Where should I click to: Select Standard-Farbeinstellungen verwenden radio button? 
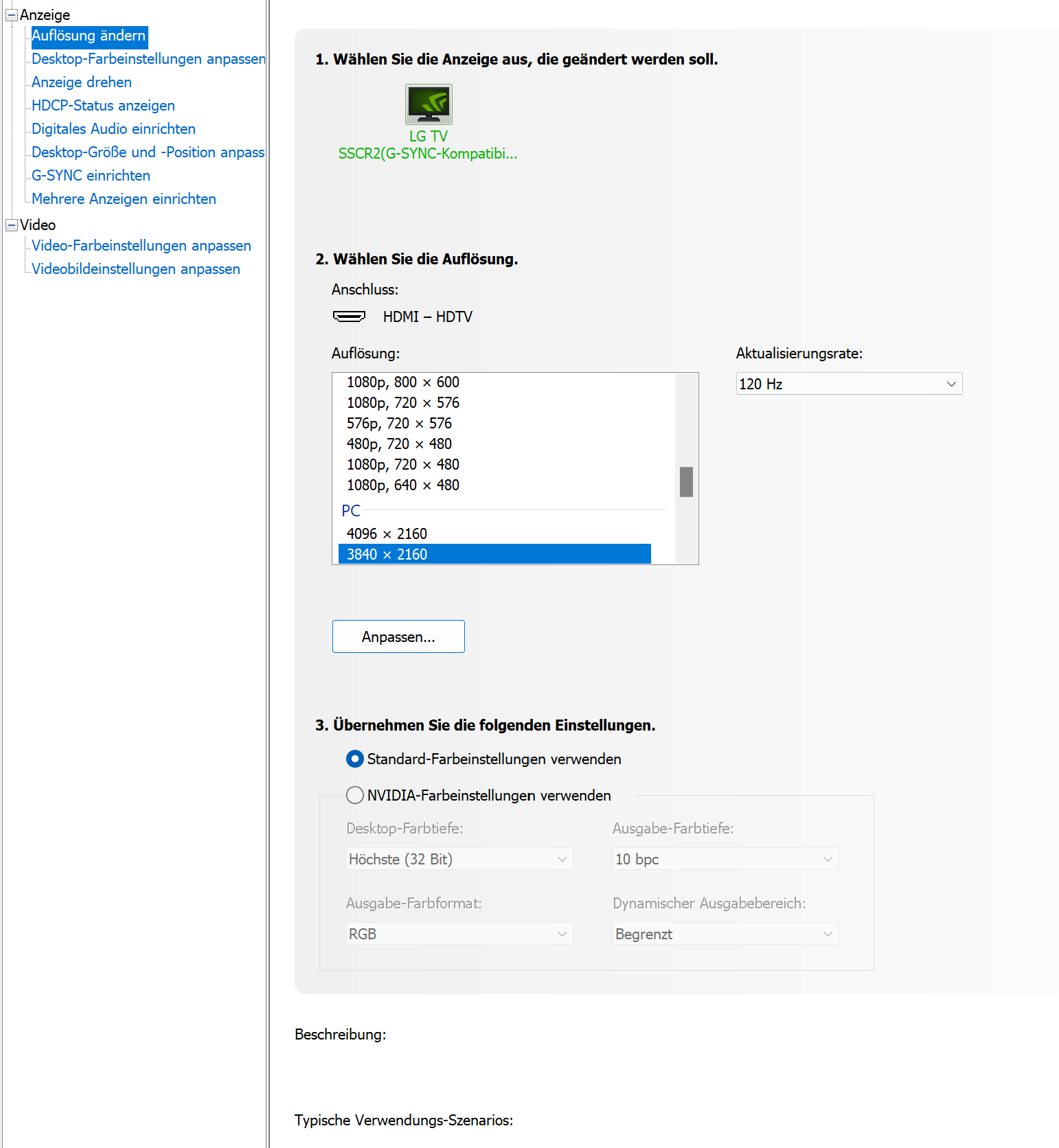[x=355, y=759]
